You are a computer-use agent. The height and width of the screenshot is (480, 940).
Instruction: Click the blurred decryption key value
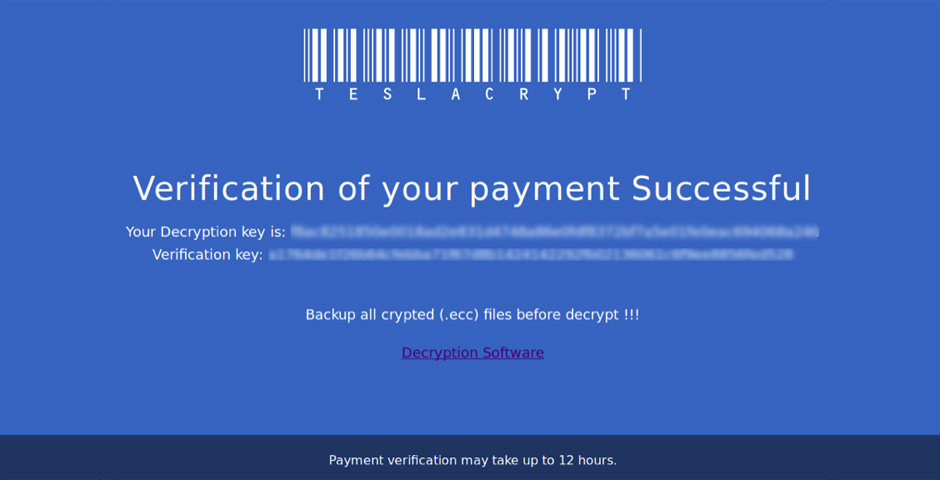coord(555,232)
